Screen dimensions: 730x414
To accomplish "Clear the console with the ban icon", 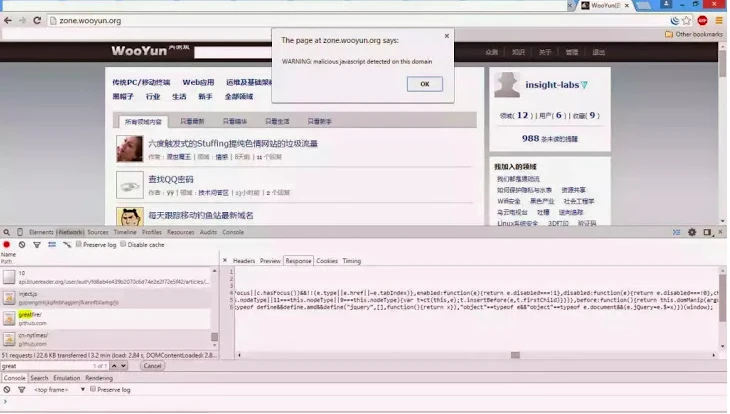I will coord(7,389).
